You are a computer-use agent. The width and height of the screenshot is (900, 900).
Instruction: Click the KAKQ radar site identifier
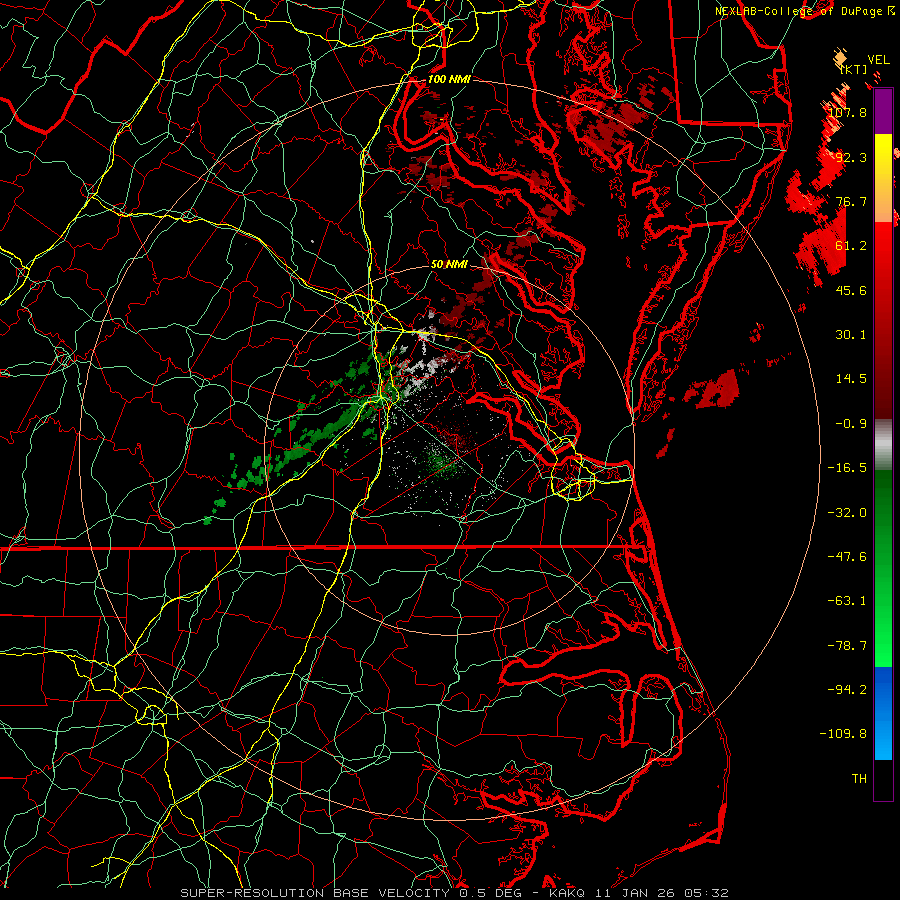click(567, 893)
